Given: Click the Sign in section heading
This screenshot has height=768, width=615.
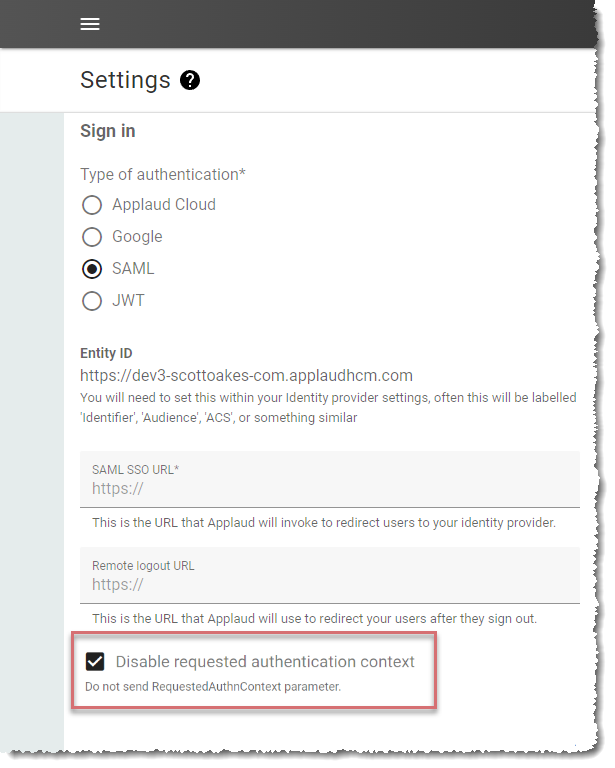Looking at the screenshot, I should coord(108,131).
